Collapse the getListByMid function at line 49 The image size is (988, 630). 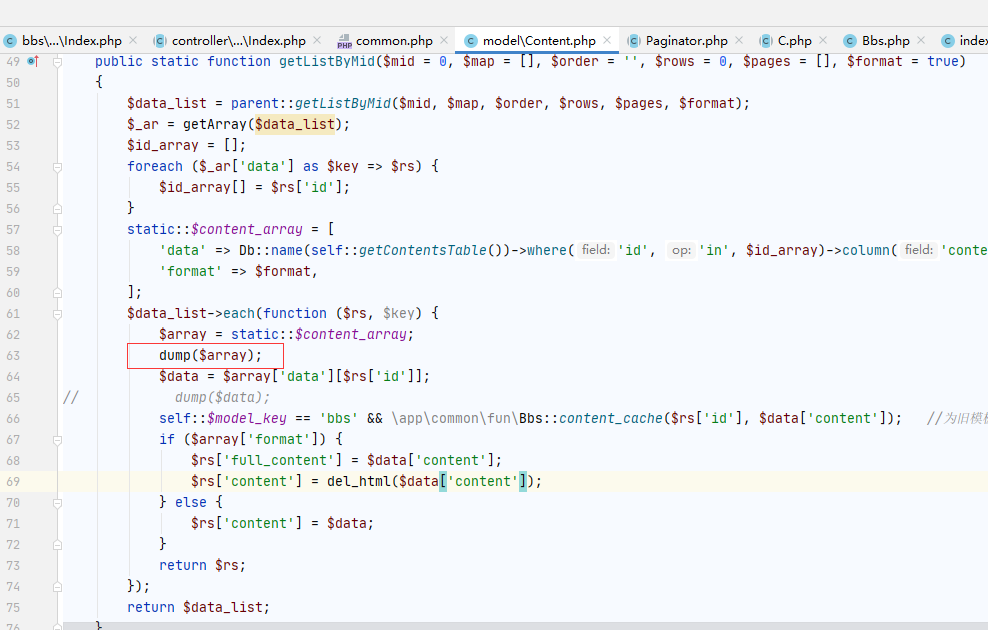(58, 61)
